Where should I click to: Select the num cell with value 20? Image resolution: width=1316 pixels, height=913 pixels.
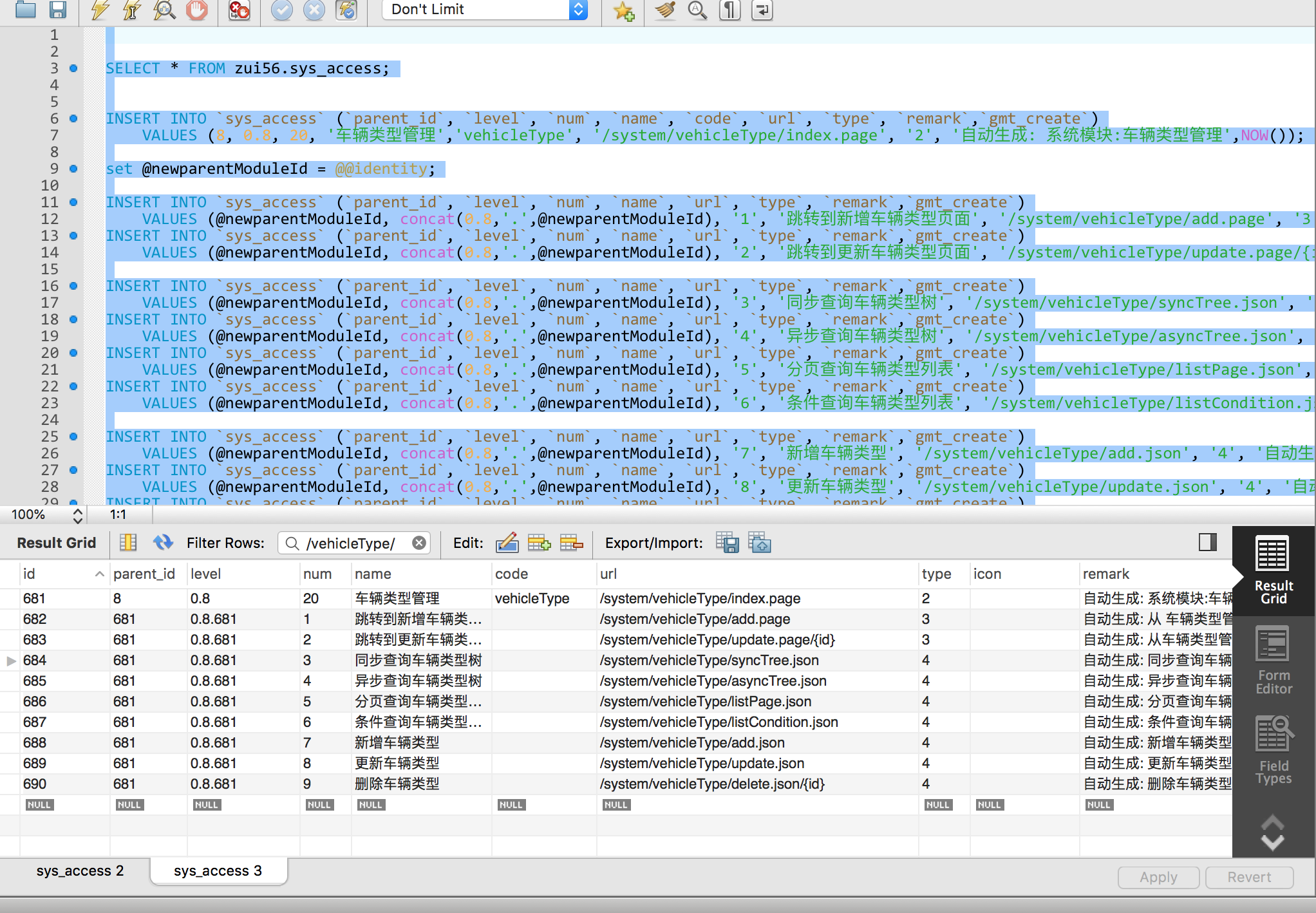(325, 598)
